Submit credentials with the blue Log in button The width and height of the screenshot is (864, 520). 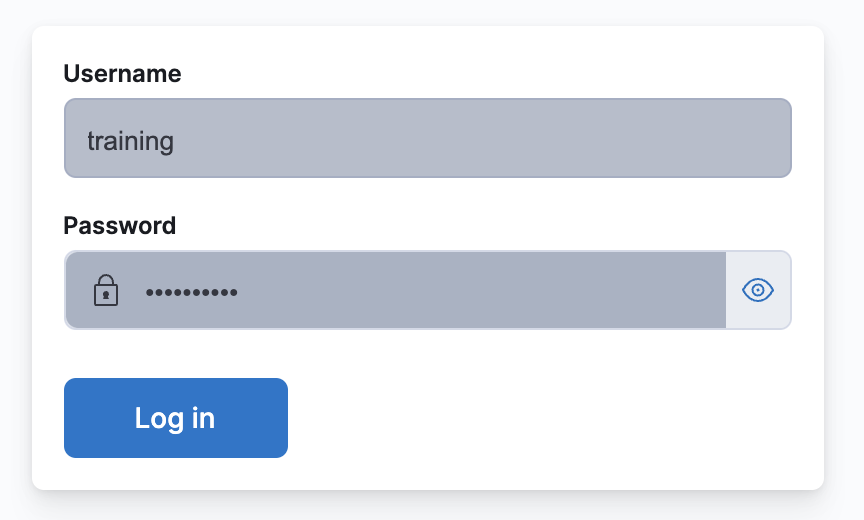(x=176, y=418)
